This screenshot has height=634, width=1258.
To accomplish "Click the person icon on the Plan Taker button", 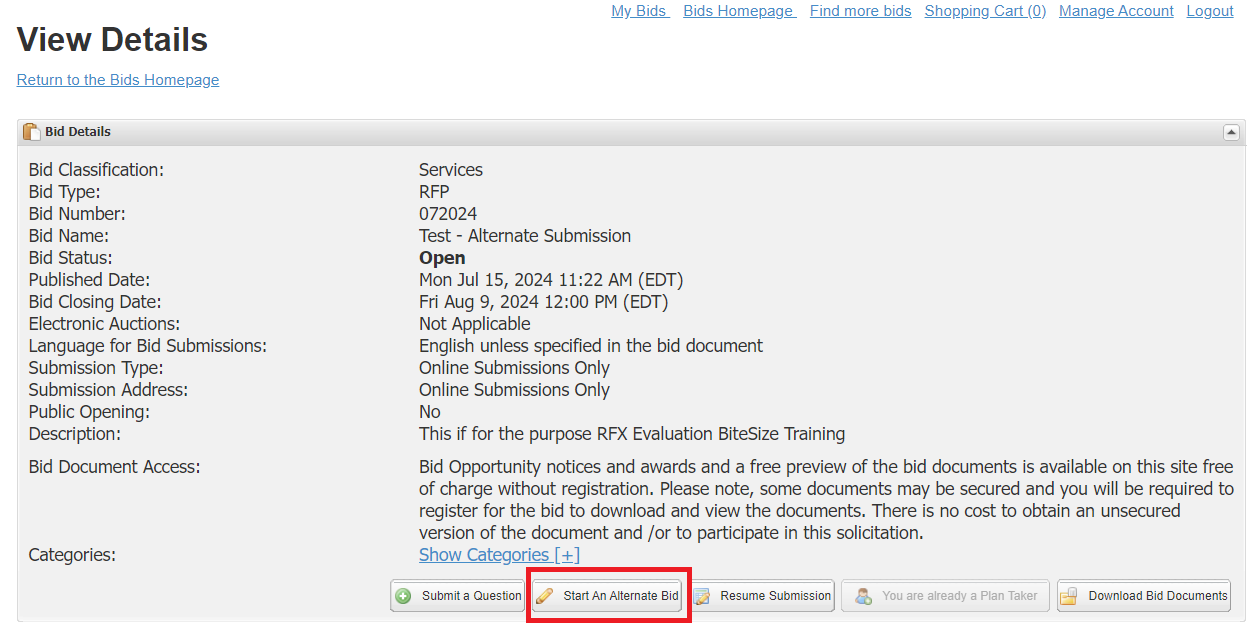I will click(x=863, y=596).
